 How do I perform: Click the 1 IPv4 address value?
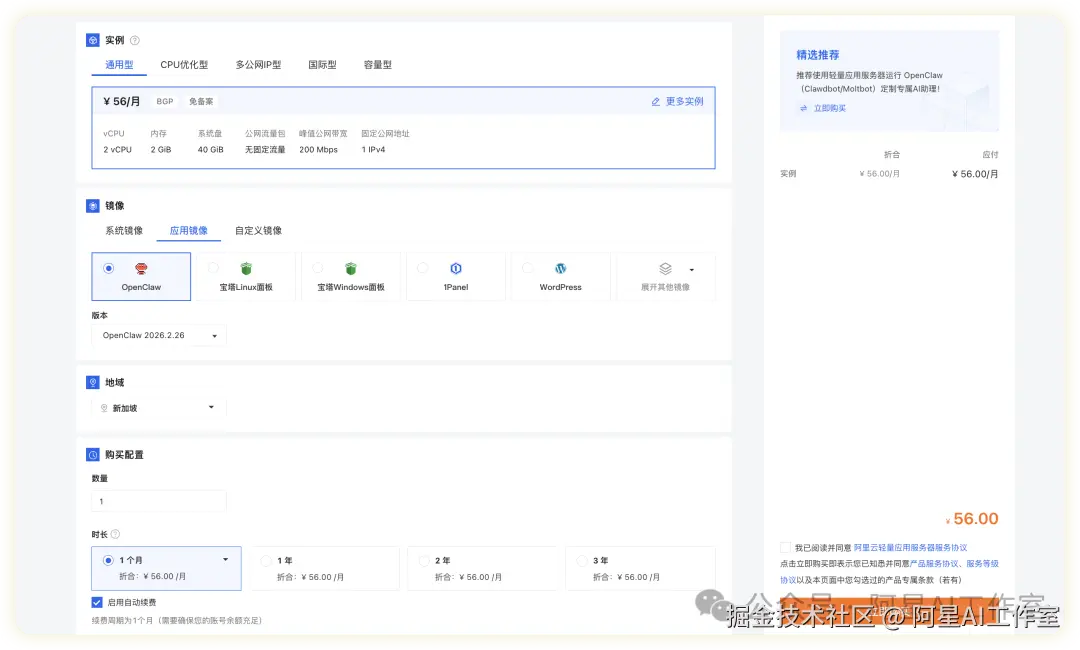(x=373, y=149)
